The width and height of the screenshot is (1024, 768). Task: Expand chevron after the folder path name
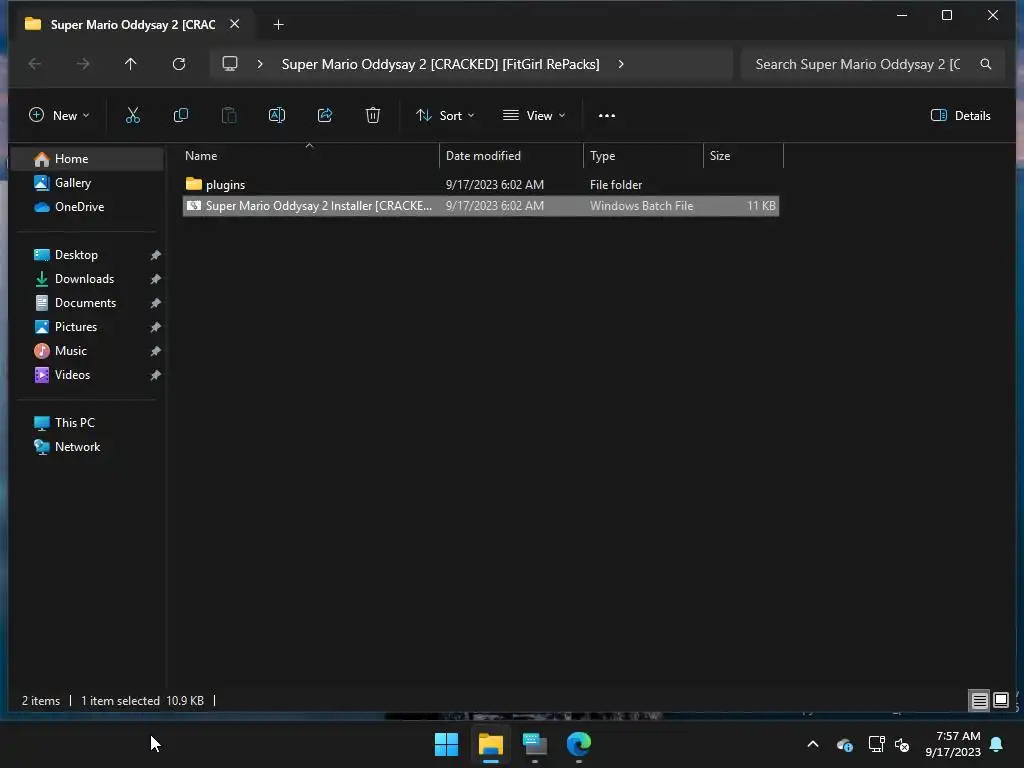click(621, 64)
